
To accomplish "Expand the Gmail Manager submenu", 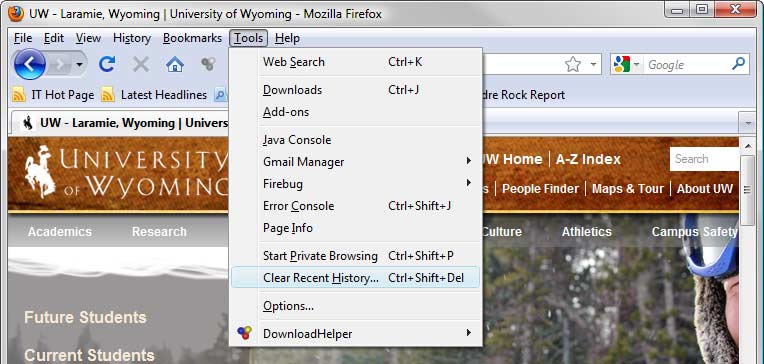I will (356, 162).
